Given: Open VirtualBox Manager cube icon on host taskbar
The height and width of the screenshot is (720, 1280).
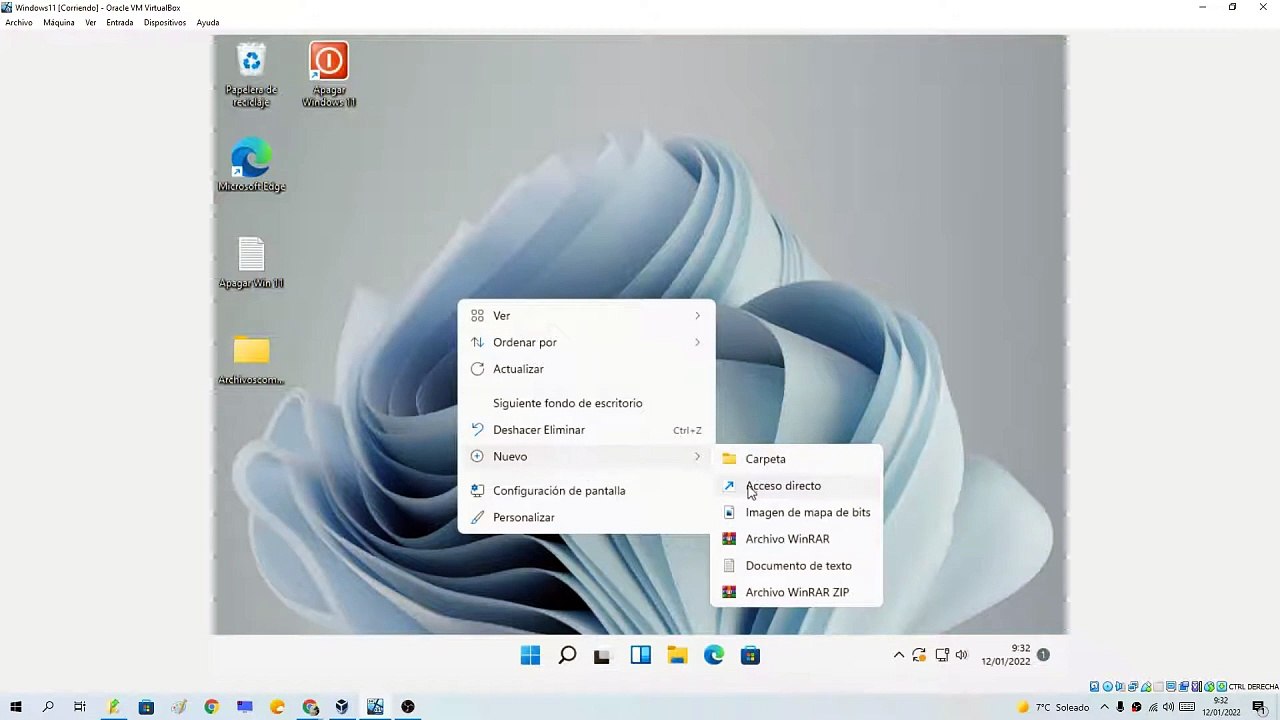Looking at the screenshot, I should point(342,707).
